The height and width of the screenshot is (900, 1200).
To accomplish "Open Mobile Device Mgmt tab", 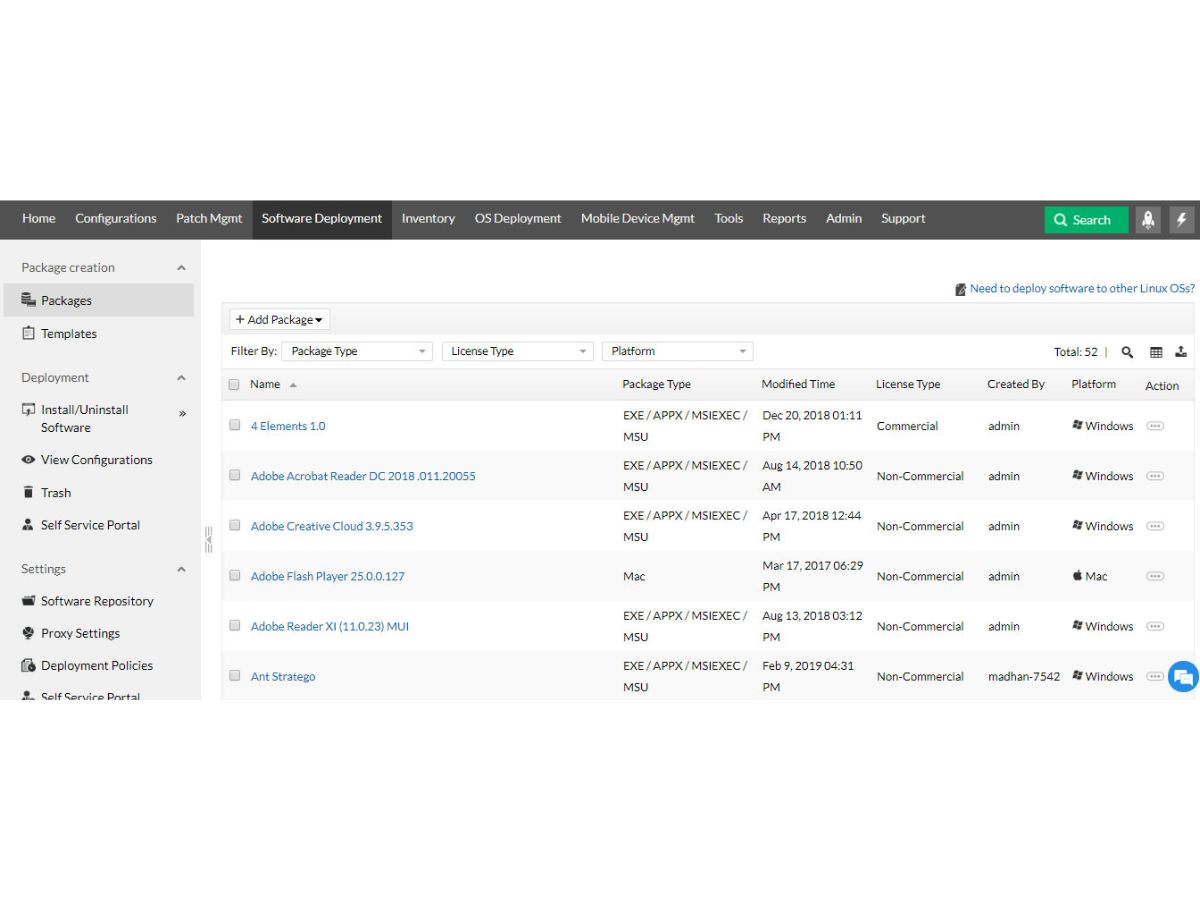I will (638, 219).
